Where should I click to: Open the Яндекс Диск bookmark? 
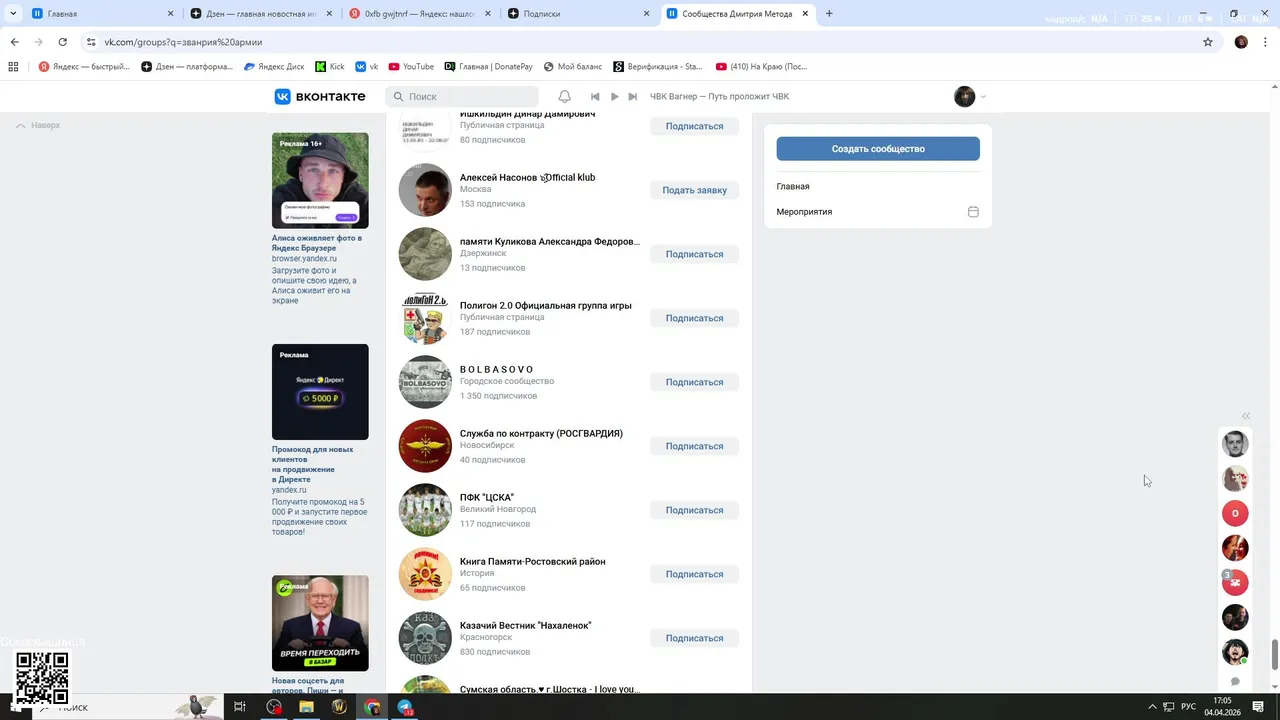pyautogui.click(x=273, y=67)
